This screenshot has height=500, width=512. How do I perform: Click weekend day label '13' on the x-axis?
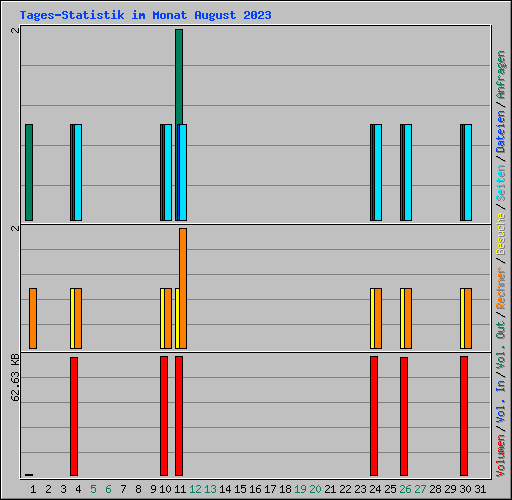tap(210, 489)
